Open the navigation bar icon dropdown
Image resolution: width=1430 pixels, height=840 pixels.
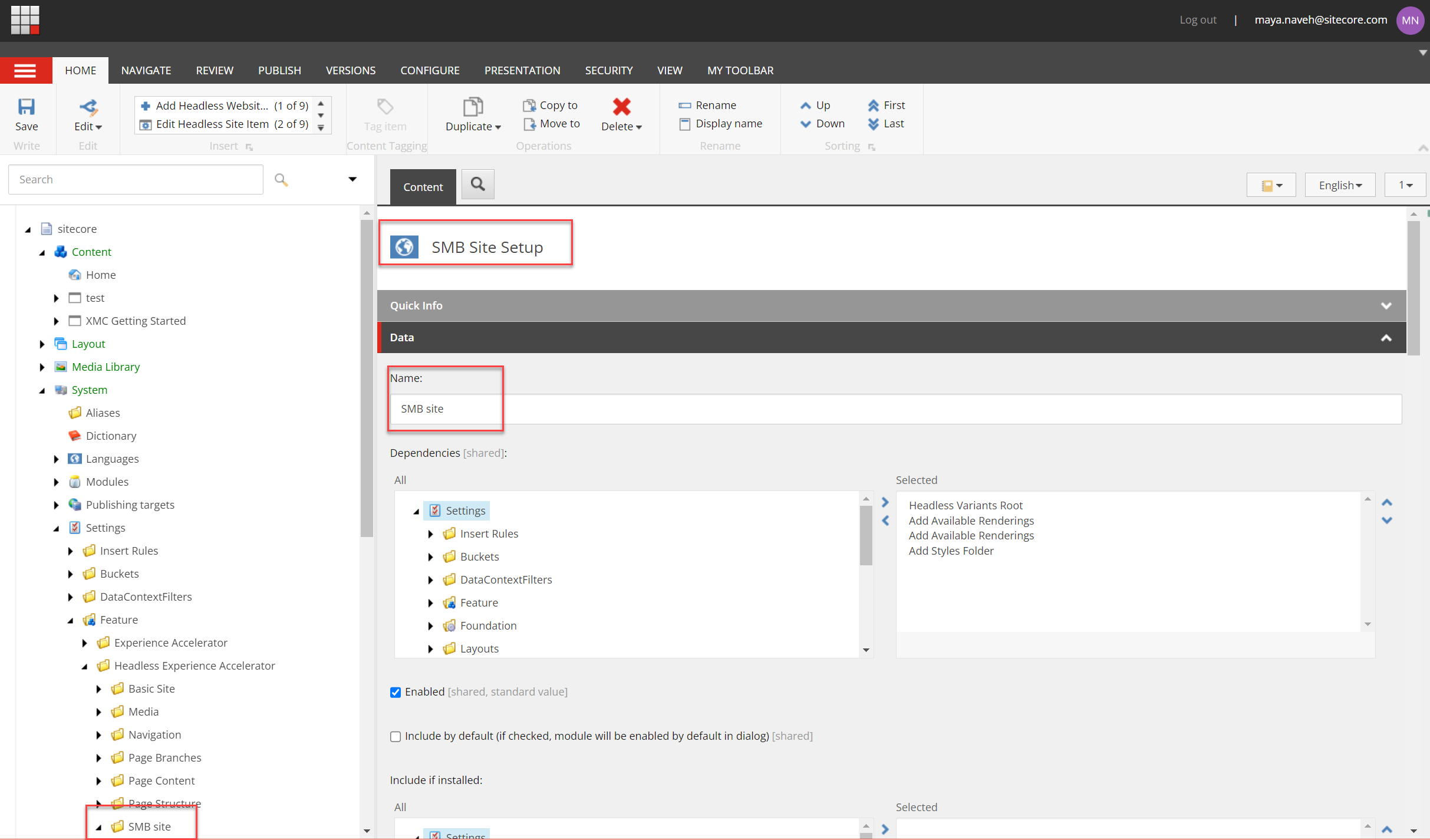click(x=1271, y=185)
